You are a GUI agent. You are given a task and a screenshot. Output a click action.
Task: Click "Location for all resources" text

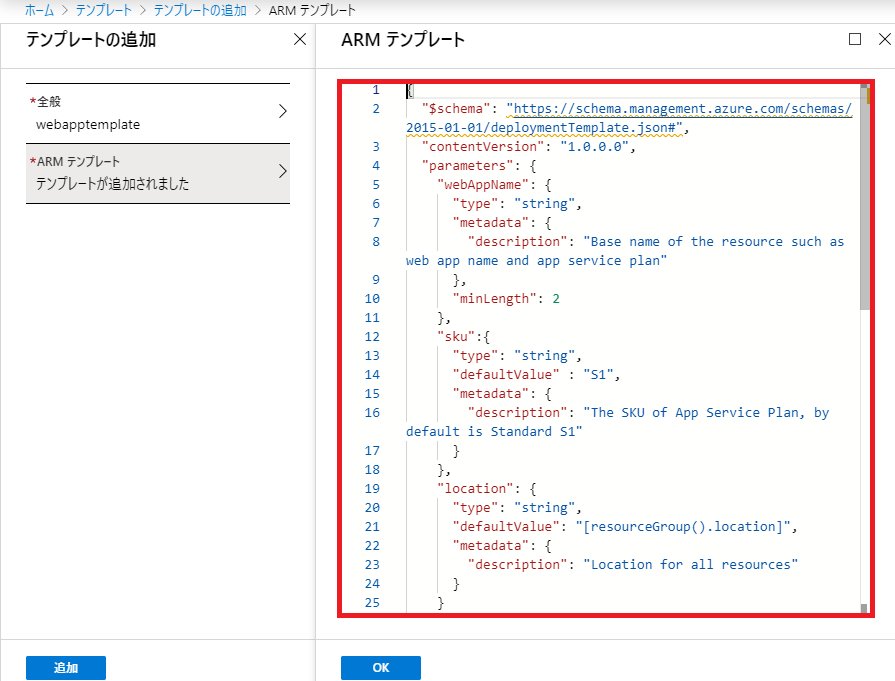690,565
